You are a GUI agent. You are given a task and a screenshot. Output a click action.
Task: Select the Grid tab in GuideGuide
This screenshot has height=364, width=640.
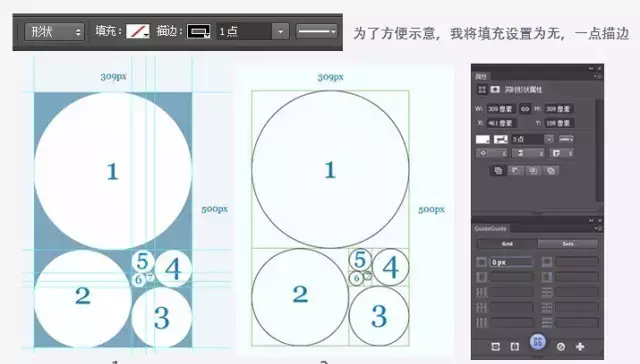click(507, 244)
